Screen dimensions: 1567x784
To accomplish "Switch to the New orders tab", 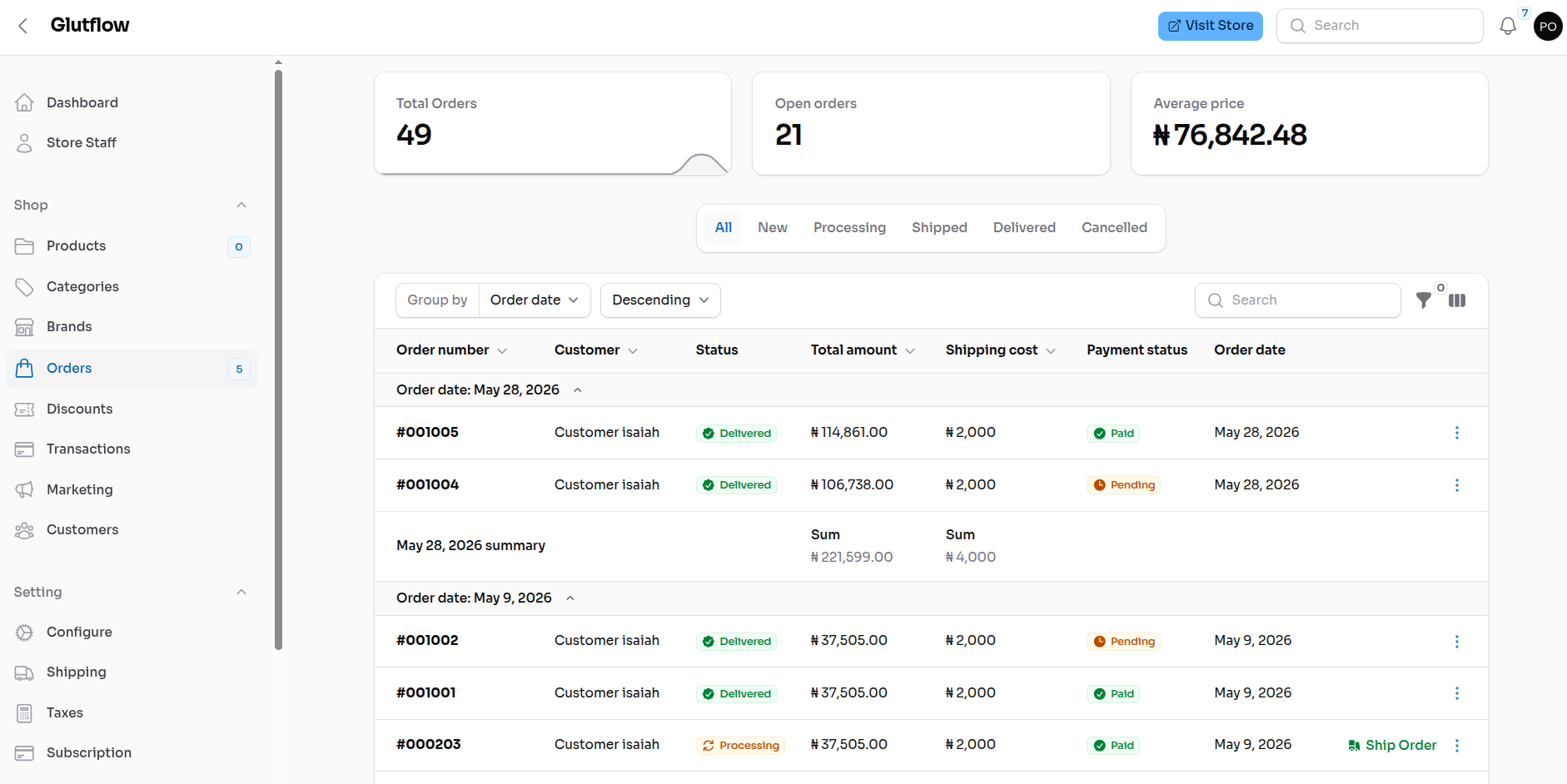I will coord(773,228).
